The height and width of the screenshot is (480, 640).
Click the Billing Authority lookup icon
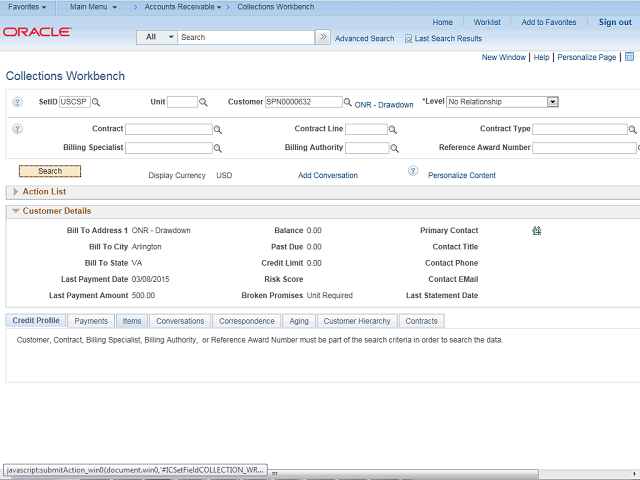393,148
